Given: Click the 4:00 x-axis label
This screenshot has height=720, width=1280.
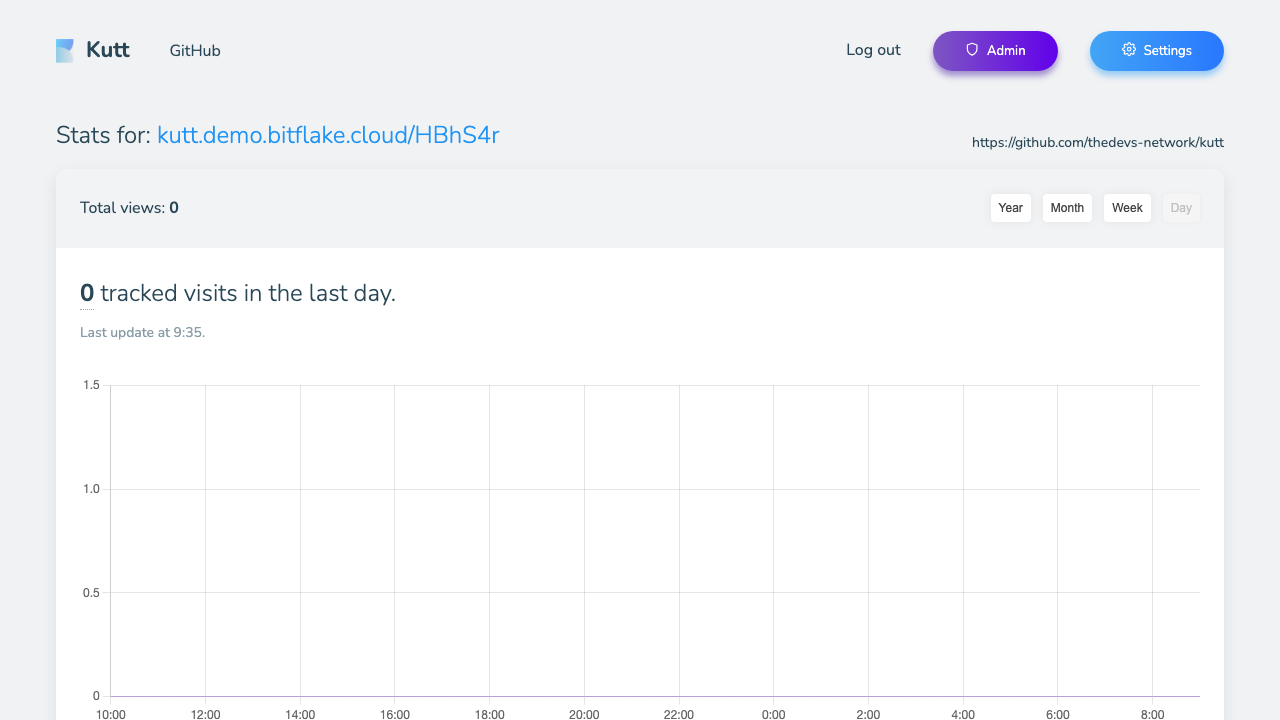Looking at the screenshot, I should tap(963, 714).
